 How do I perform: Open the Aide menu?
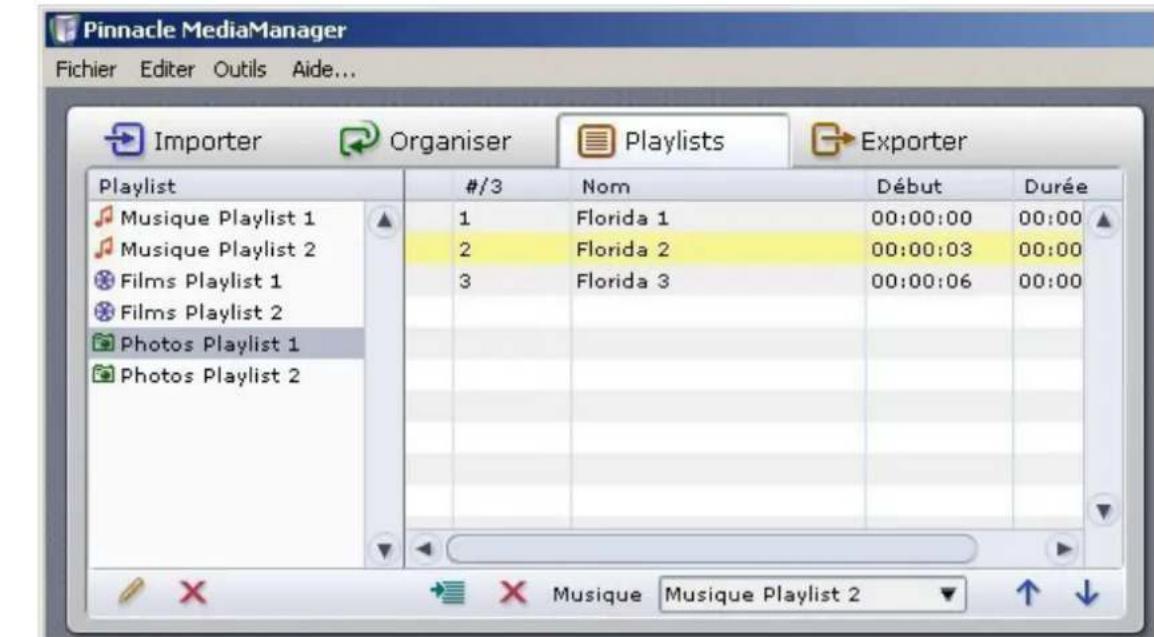coord(324,70)
